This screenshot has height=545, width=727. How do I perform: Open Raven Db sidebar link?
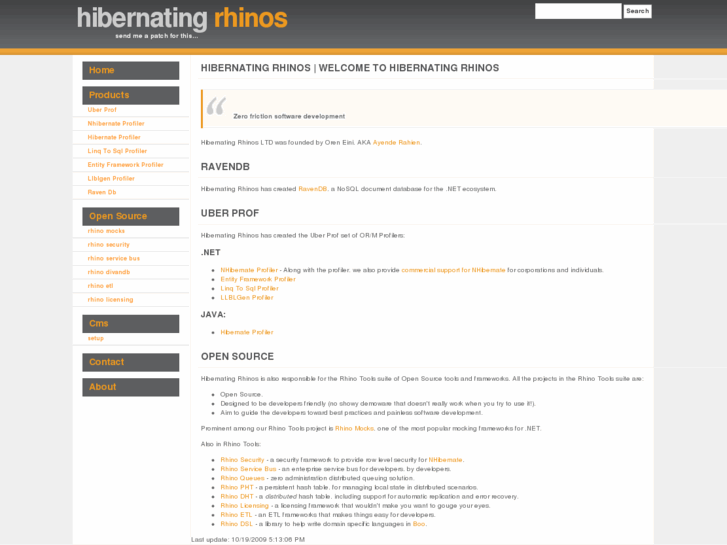pos(102,192)
